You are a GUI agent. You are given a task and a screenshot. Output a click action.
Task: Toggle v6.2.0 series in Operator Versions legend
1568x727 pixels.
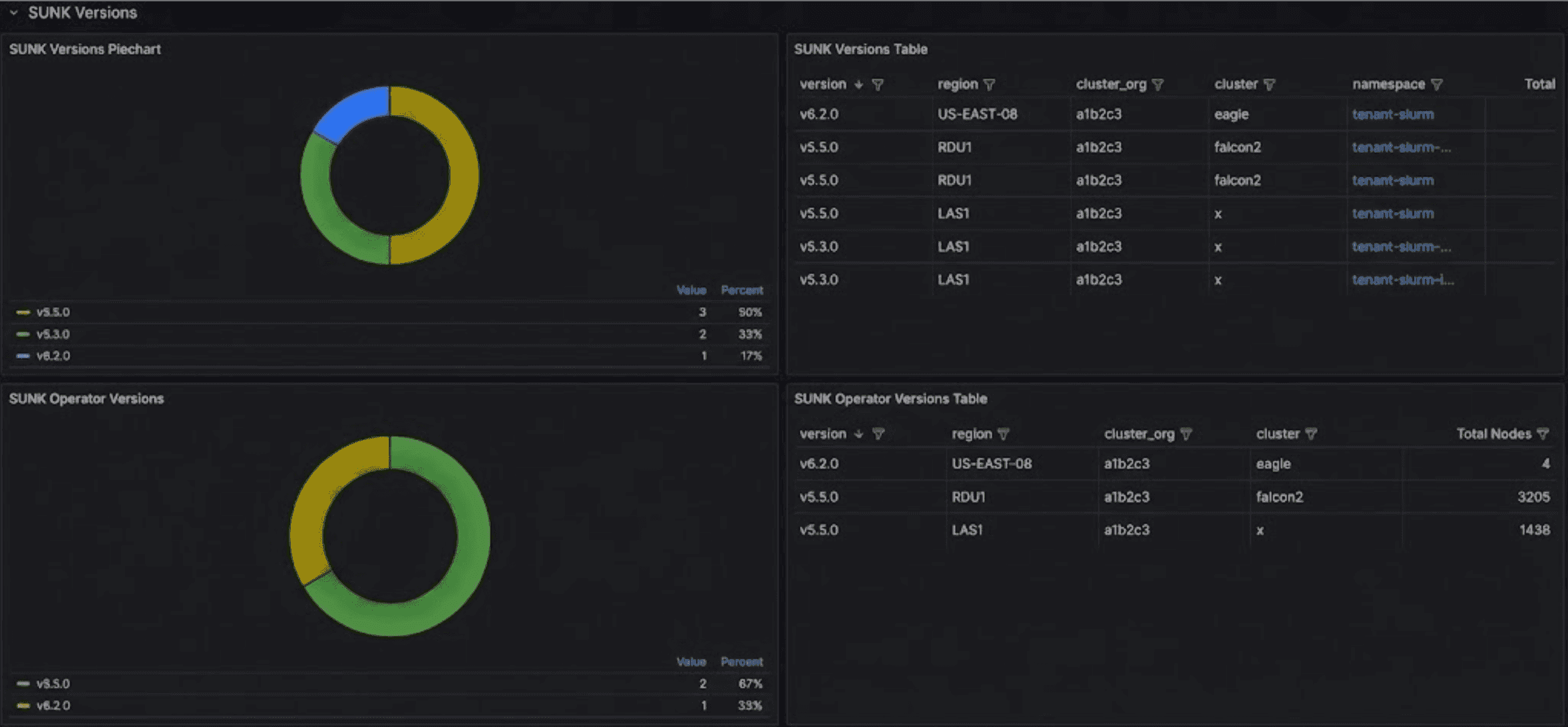pos(53,706)
